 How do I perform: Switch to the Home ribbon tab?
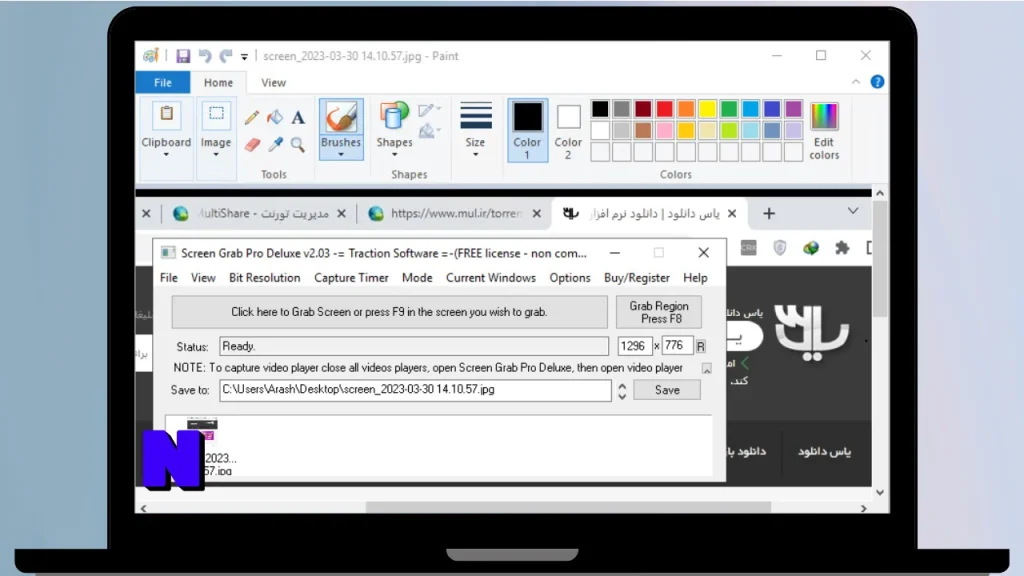pyautogui.click(x=218, y=82)
